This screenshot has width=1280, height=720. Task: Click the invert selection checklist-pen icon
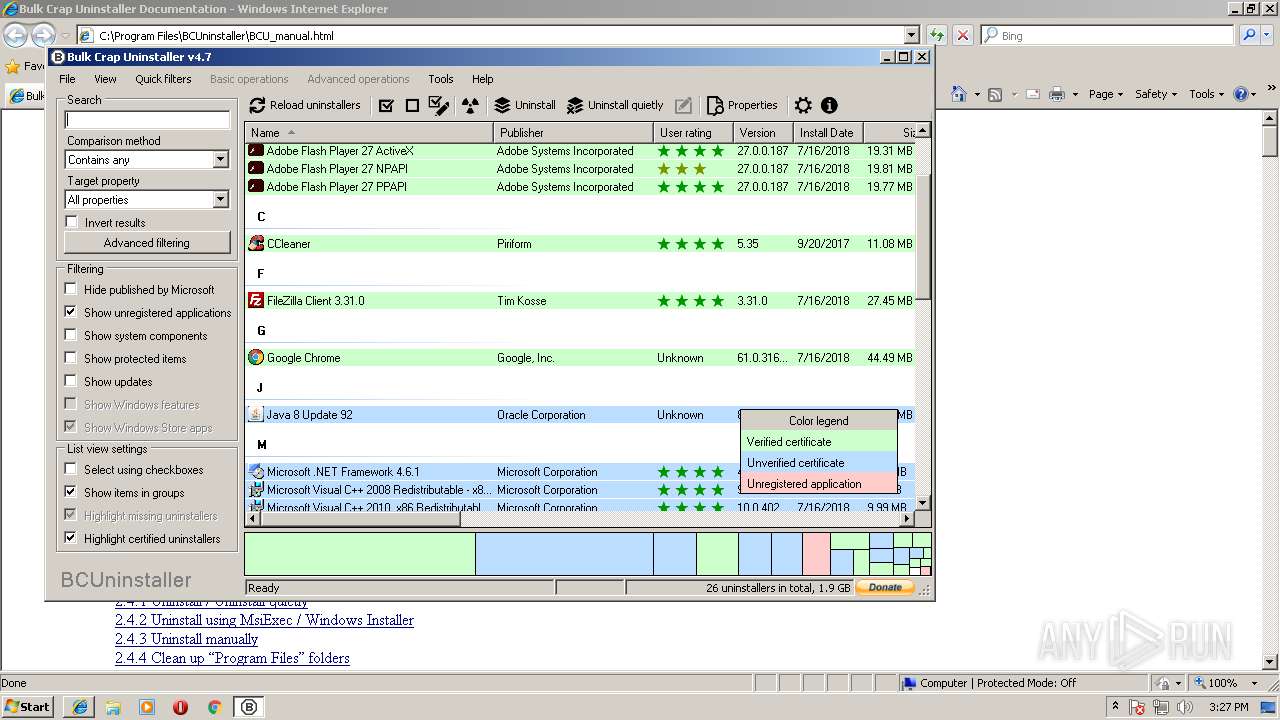click(438, 104)
